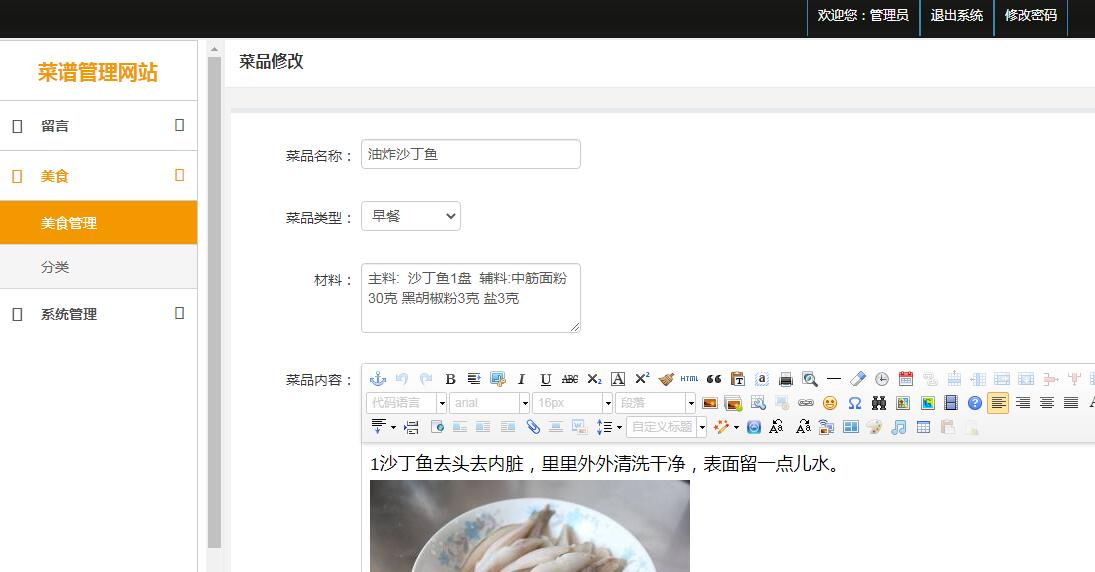Clear formatting with the eraser icon
This screenshot has height=572, width=1095.
[858, 379]
